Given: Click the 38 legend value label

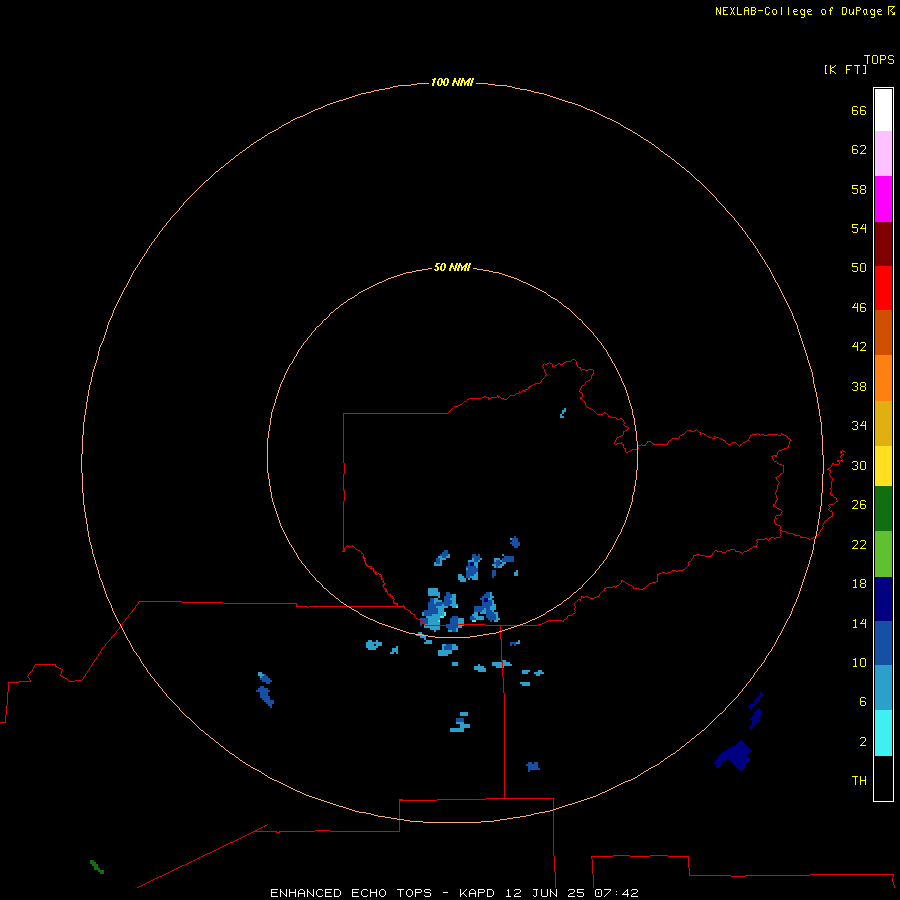Looking at the screenshot, I should (x=859, y=386).
